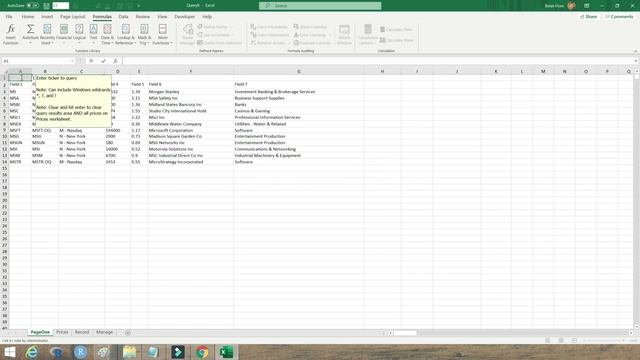Click Trace Dependents
This screenshot has width=640, height=360.
269,35
